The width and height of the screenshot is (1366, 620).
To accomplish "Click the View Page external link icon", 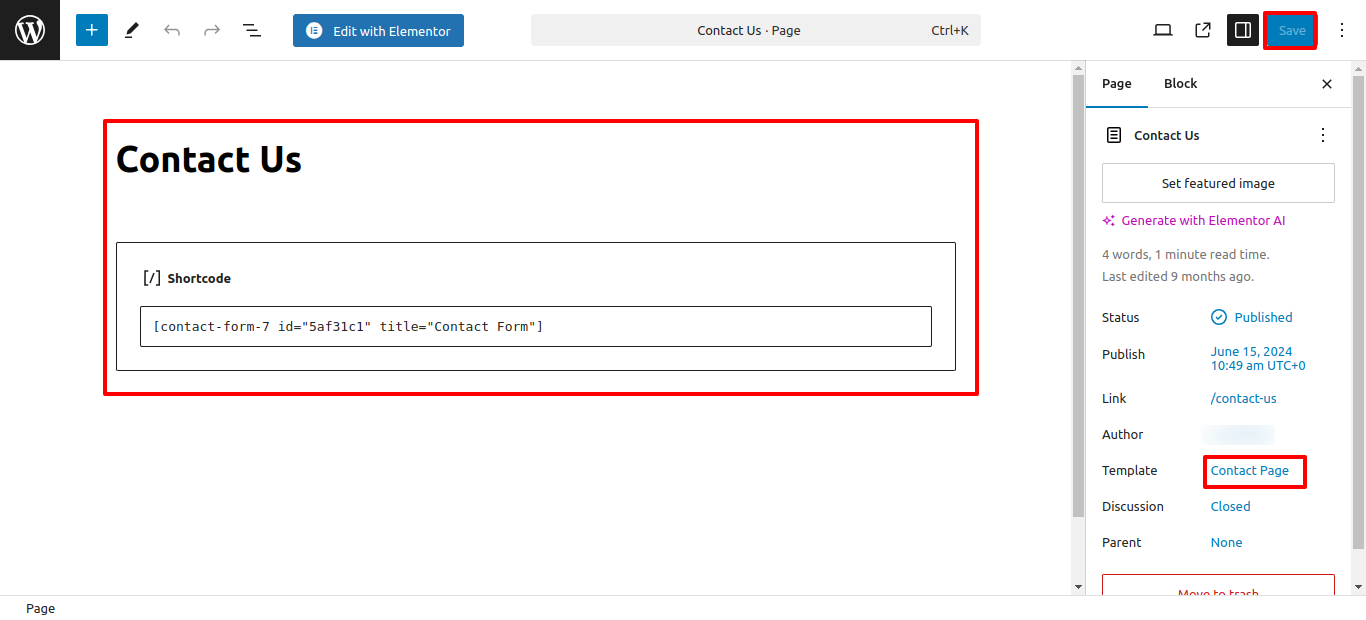I will click(x=1203, y=30).
